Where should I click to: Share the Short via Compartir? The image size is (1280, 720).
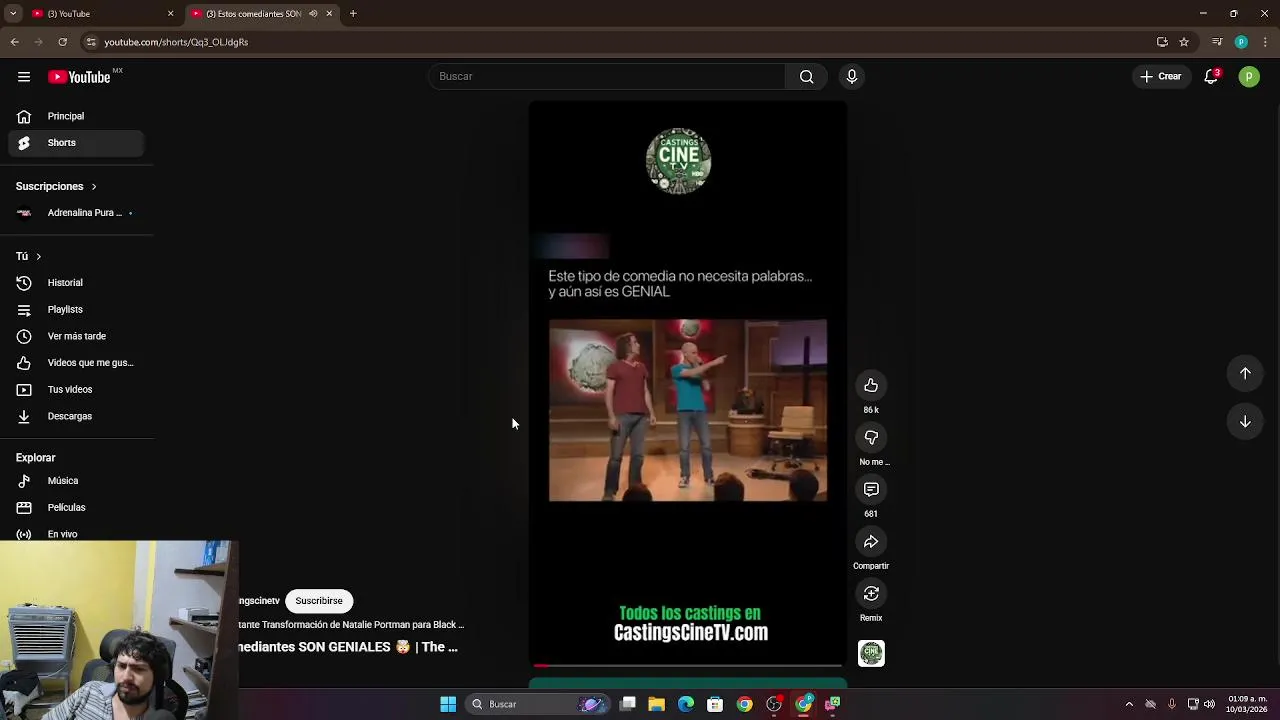[x=871, y=542]
